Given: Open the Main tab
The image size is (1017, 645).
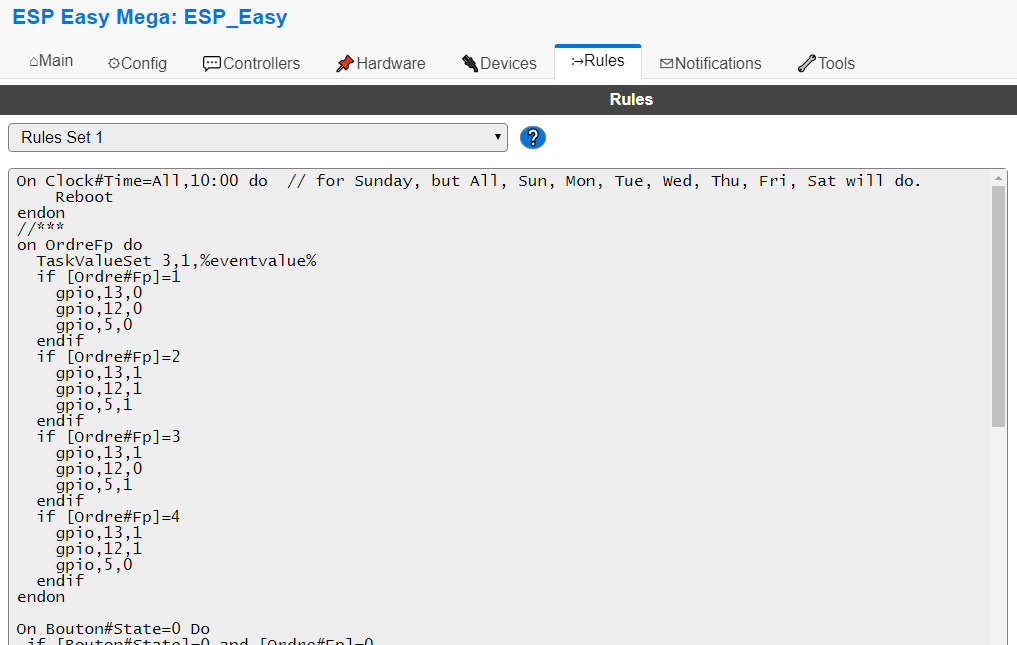Looking at the screenshot, I should click(51, 61).
